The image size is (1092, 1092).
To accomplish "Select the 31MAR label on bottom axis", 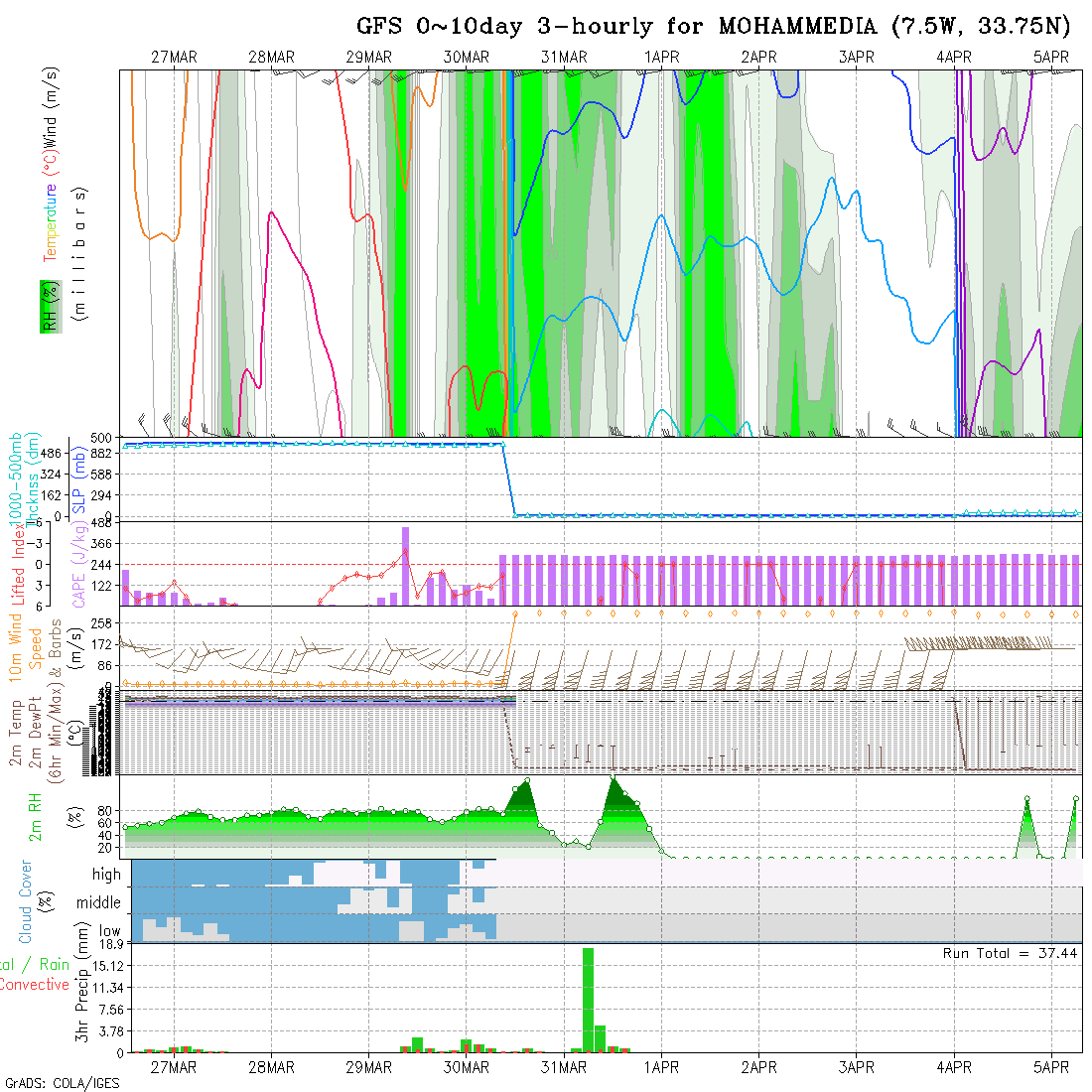I will point(564,1067).
